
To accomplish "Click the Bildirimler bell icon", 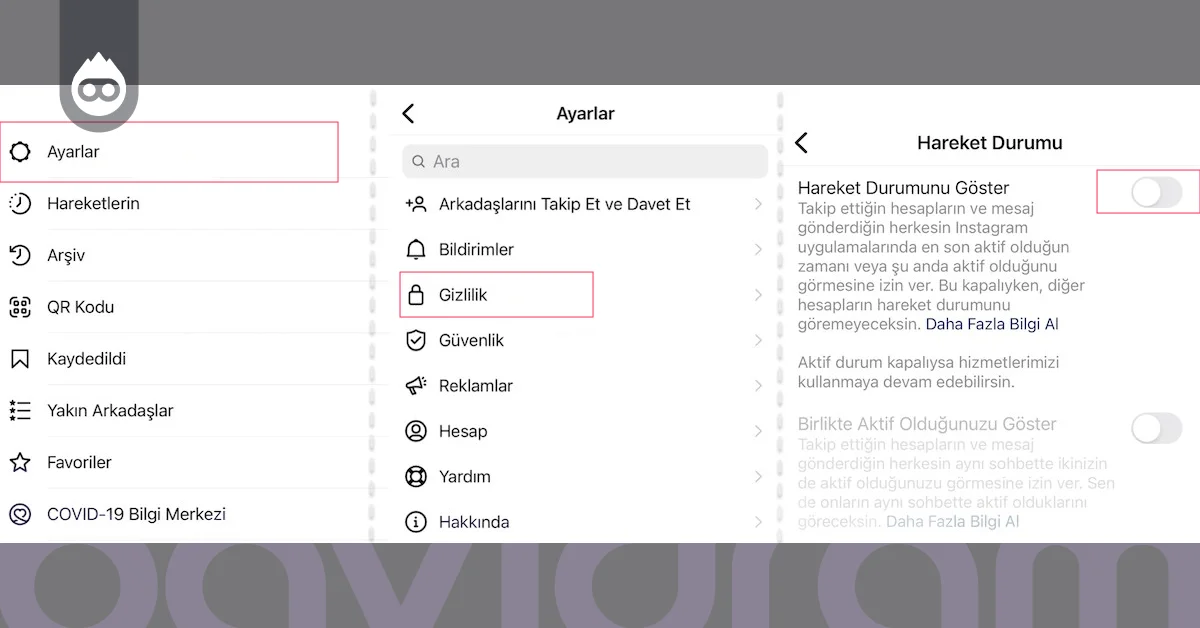I will 416,249.
